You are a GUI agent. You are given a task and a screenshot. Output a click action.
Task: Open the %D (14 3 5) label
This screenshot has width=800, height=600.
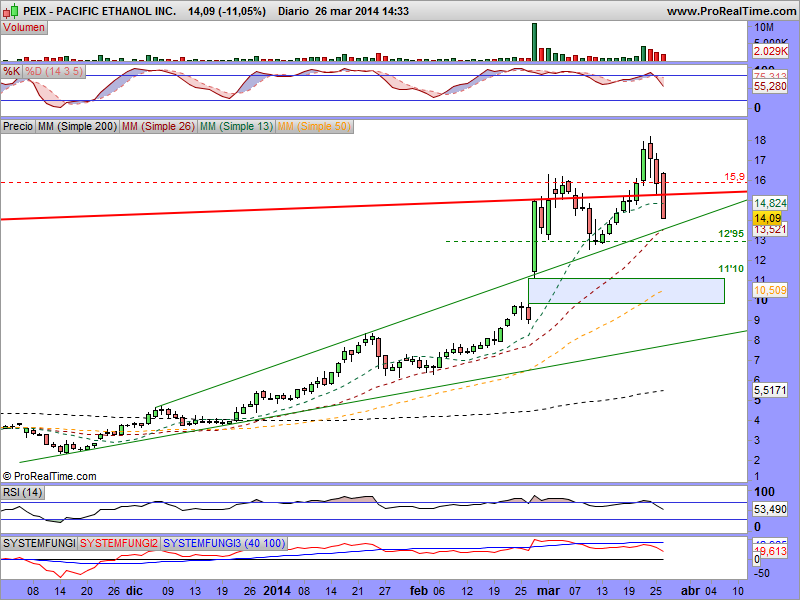(x=54, y=71)
